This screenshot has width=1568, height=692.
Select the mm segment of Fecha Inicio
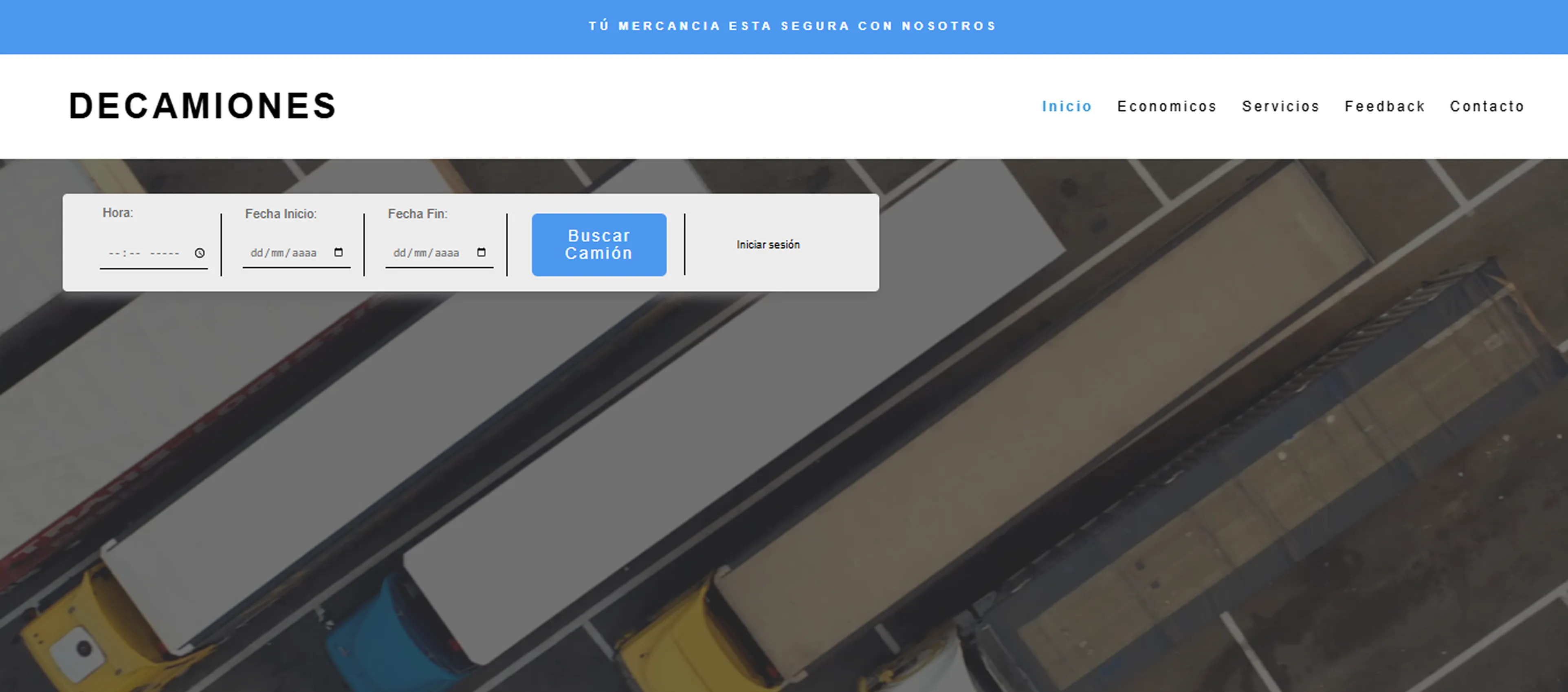[x=277, y=253]
